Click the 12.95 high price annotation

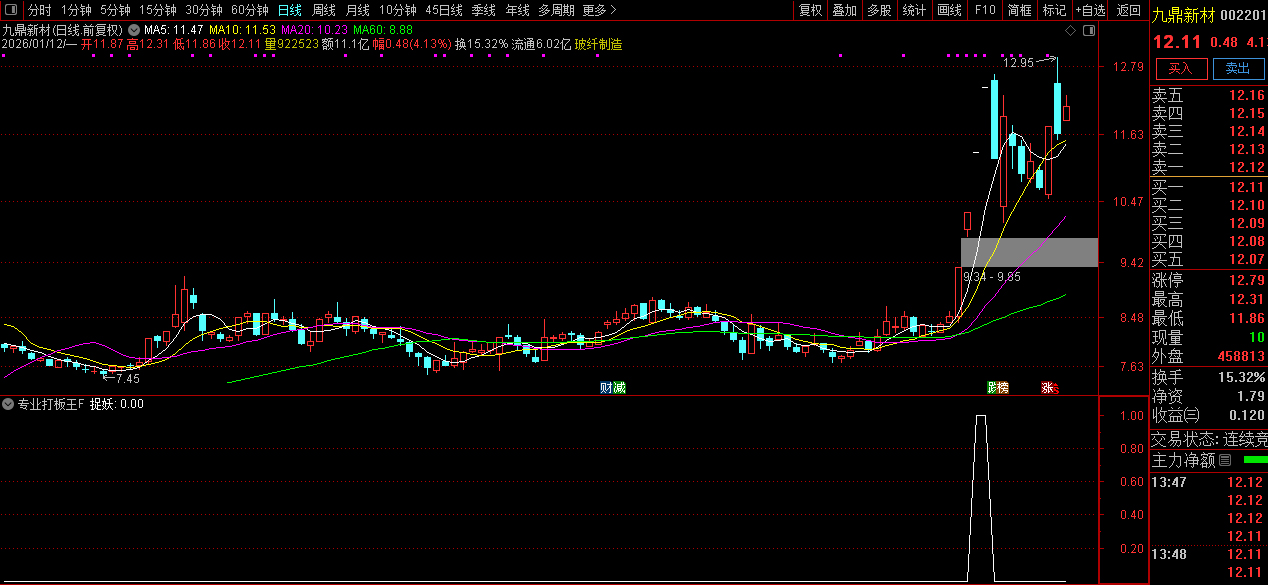(1018, 62)
